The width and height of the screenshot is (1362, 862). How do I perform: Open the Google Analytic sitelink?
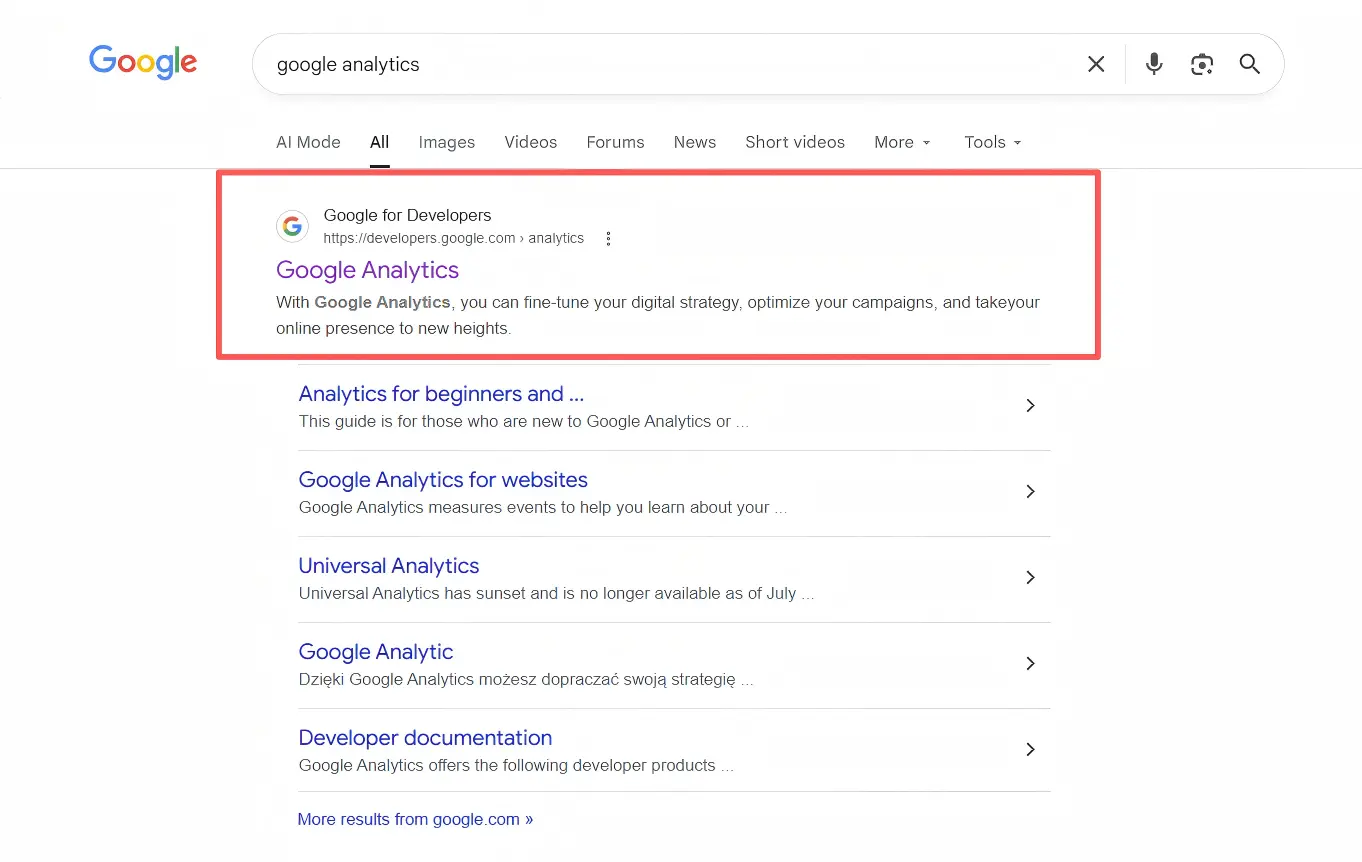(375, 651)
